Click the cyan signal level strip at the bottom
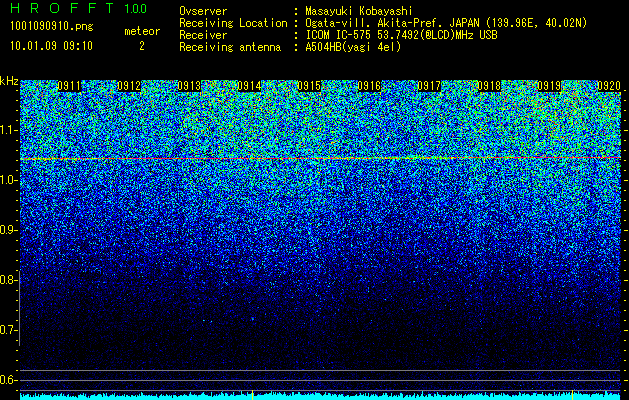This screenshot has width=629, height=400. click(320, 396)
